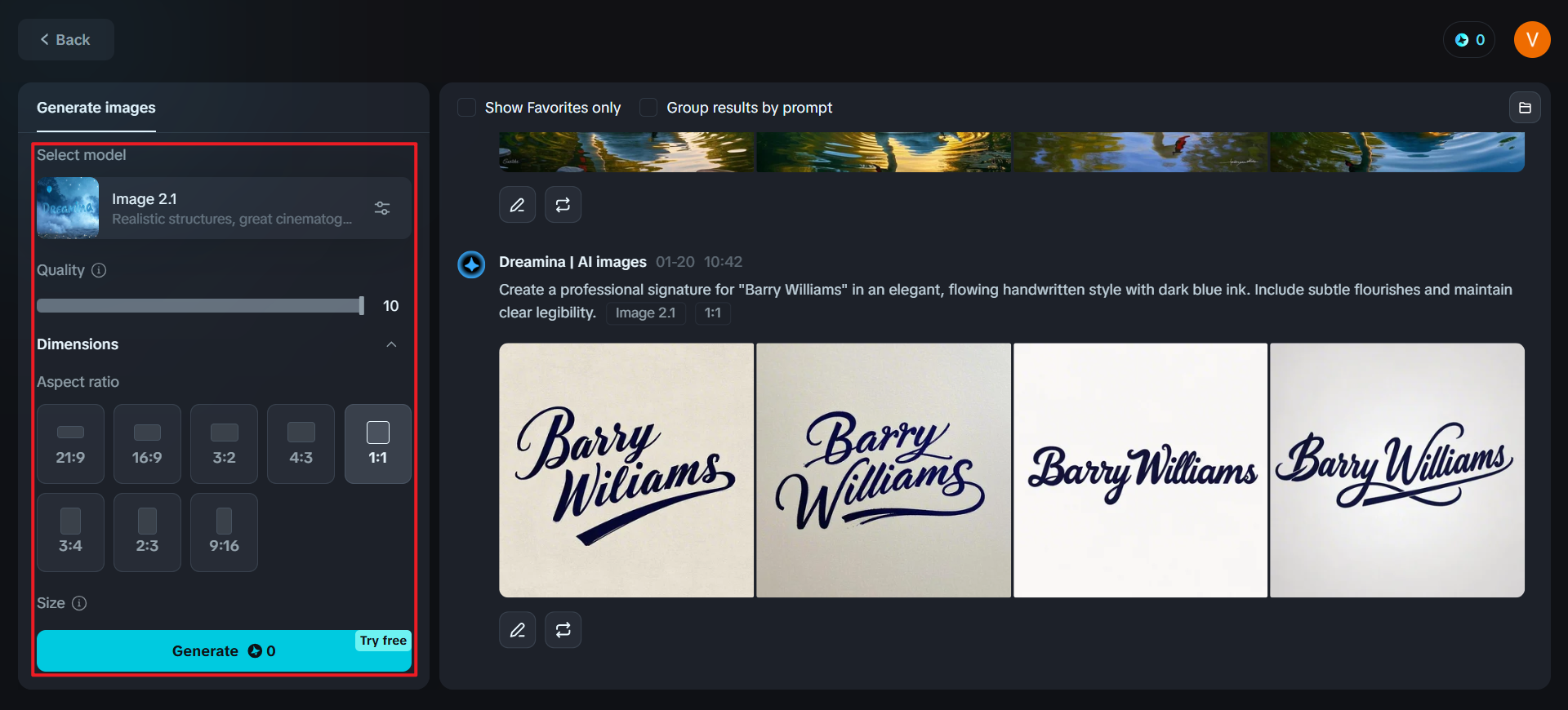This screenshot has width=1568, height=710.
Task: Open the assets folder icon
Action: pyautogui.click(x=1524, y=108)
